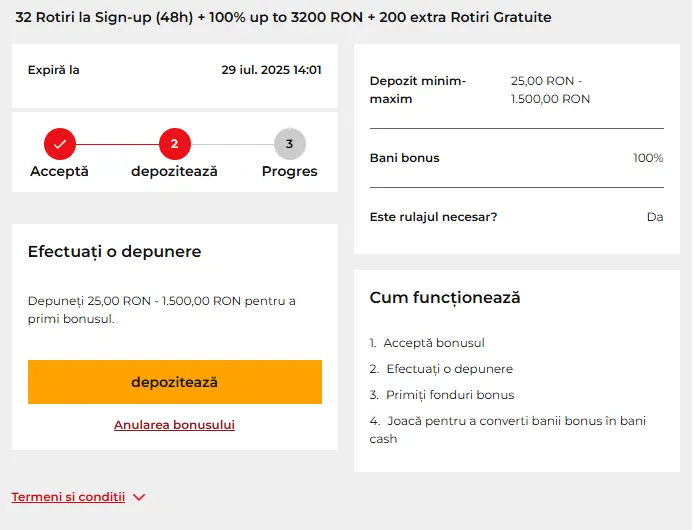Click the red checkmark step circle

coord(60,144)
